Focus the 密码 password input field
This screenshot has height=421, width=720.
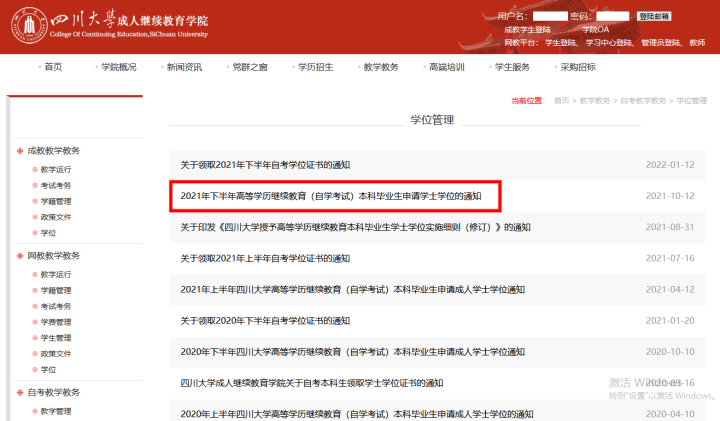(613, 16)
